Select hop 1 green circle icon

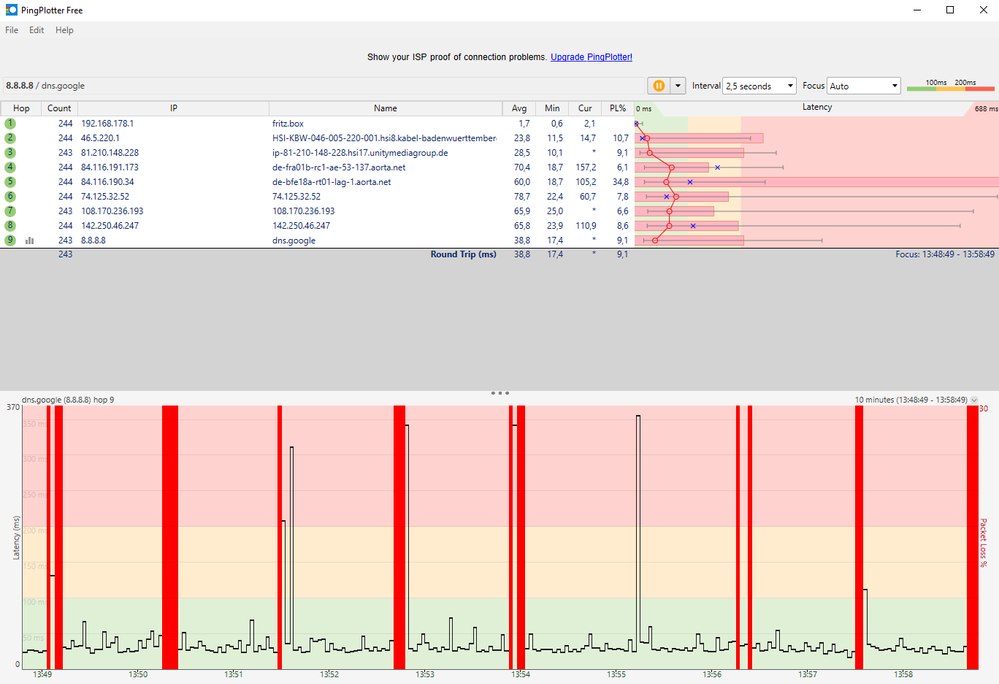[10, 124]
